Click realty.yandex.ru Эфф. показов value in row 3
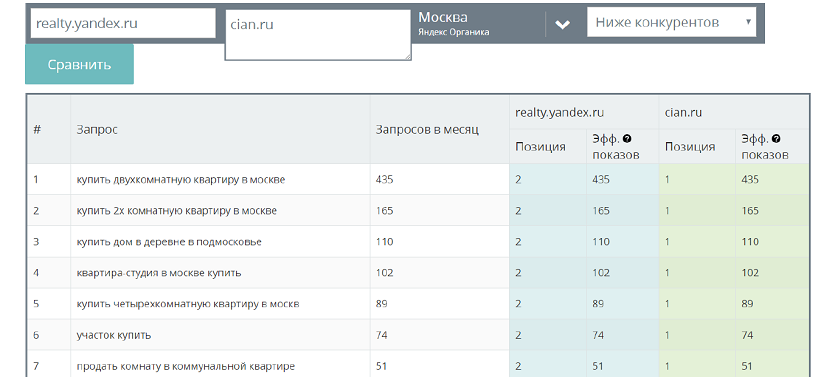Image resolution: width=818 pixels, height=377 pixels. [x=601, y=242]
